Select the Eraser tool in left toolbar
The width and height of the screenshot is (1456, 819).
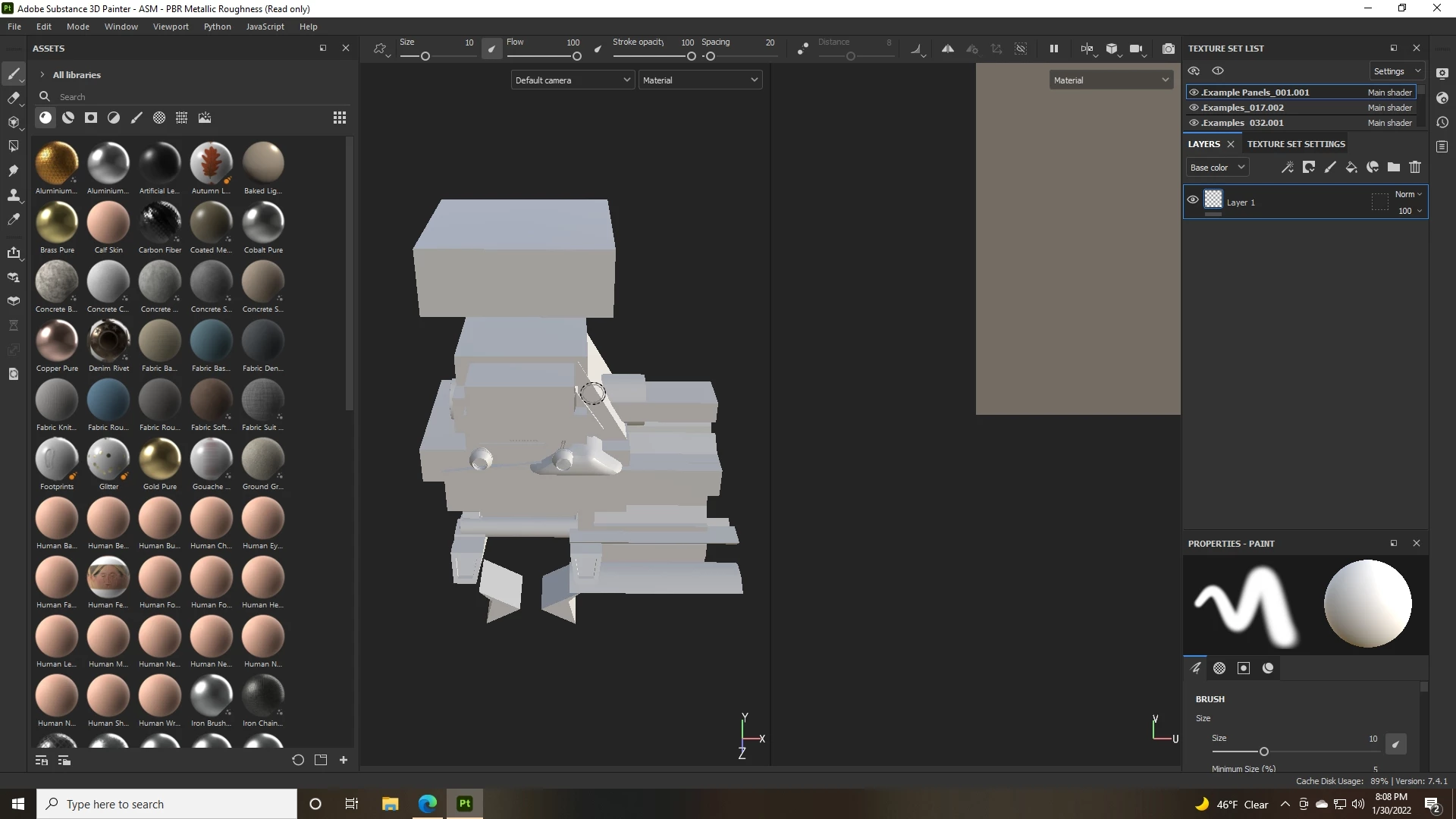tap(13, 98)
